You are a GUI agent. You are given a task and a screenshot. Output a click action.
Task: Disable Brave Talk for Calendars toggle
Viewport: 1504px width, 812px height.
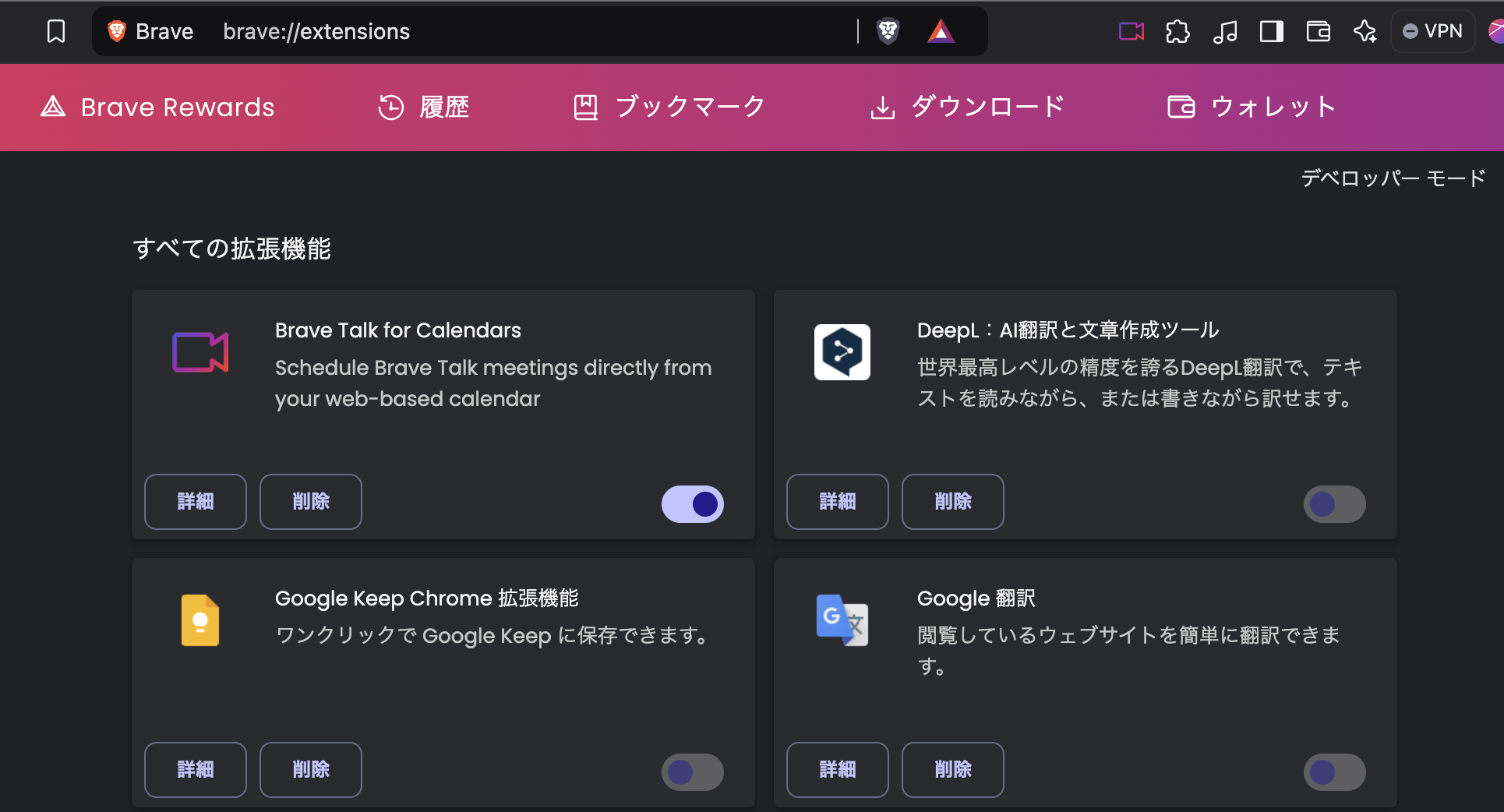pyautogui.click(x=693, y=504)
